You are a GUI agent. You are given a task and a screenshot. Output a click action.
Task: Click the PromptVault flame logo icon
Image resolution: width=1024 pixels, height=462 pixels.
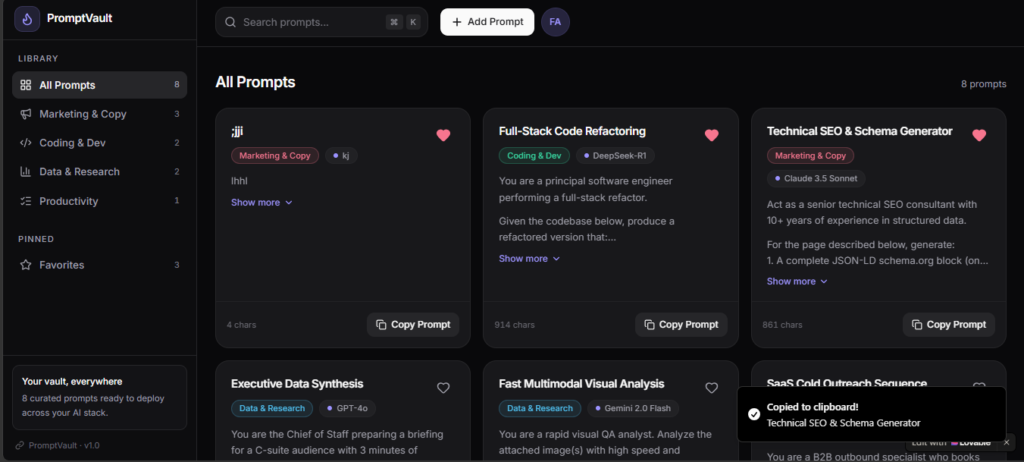(27, 19)
